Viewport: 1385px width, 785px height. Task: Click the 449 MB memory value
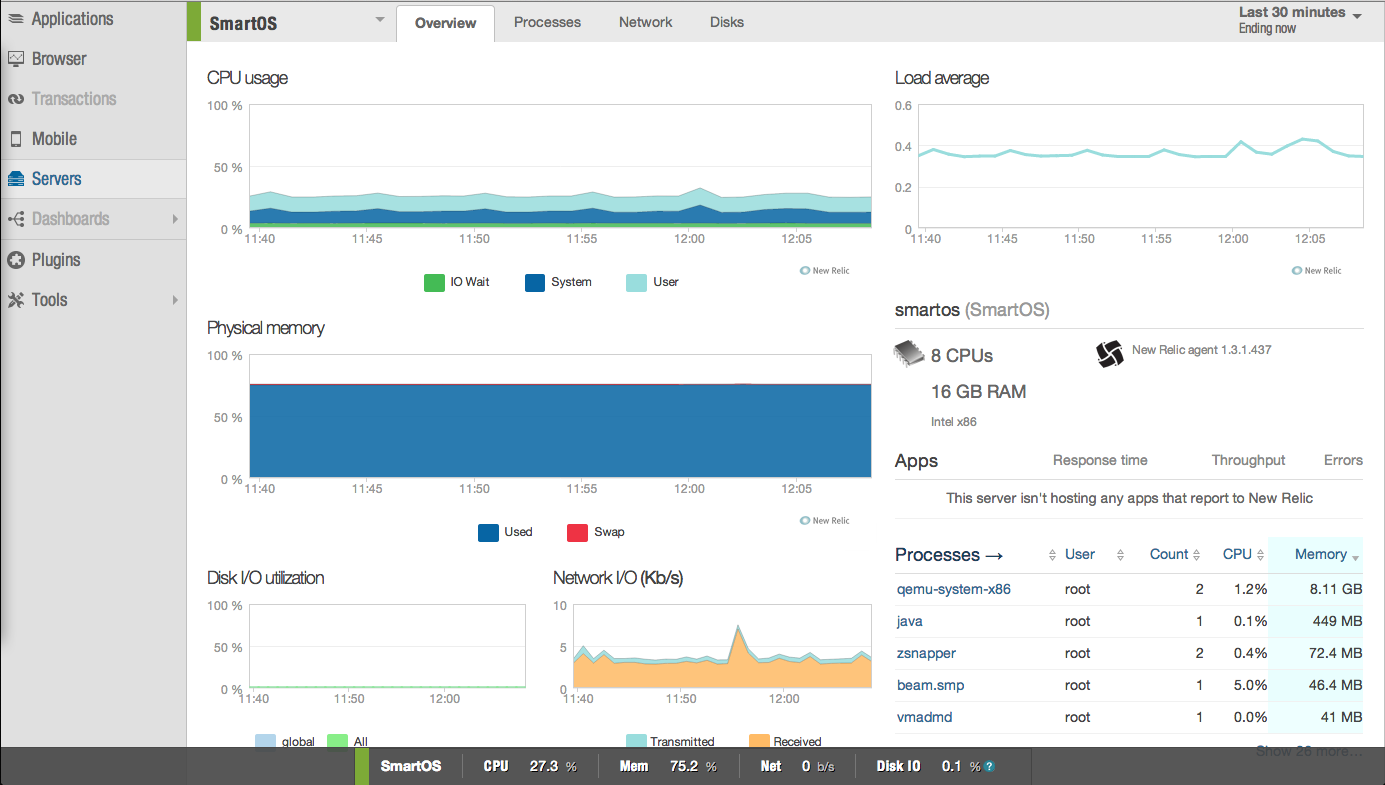pyautogui.click(x=1337, y=621)
